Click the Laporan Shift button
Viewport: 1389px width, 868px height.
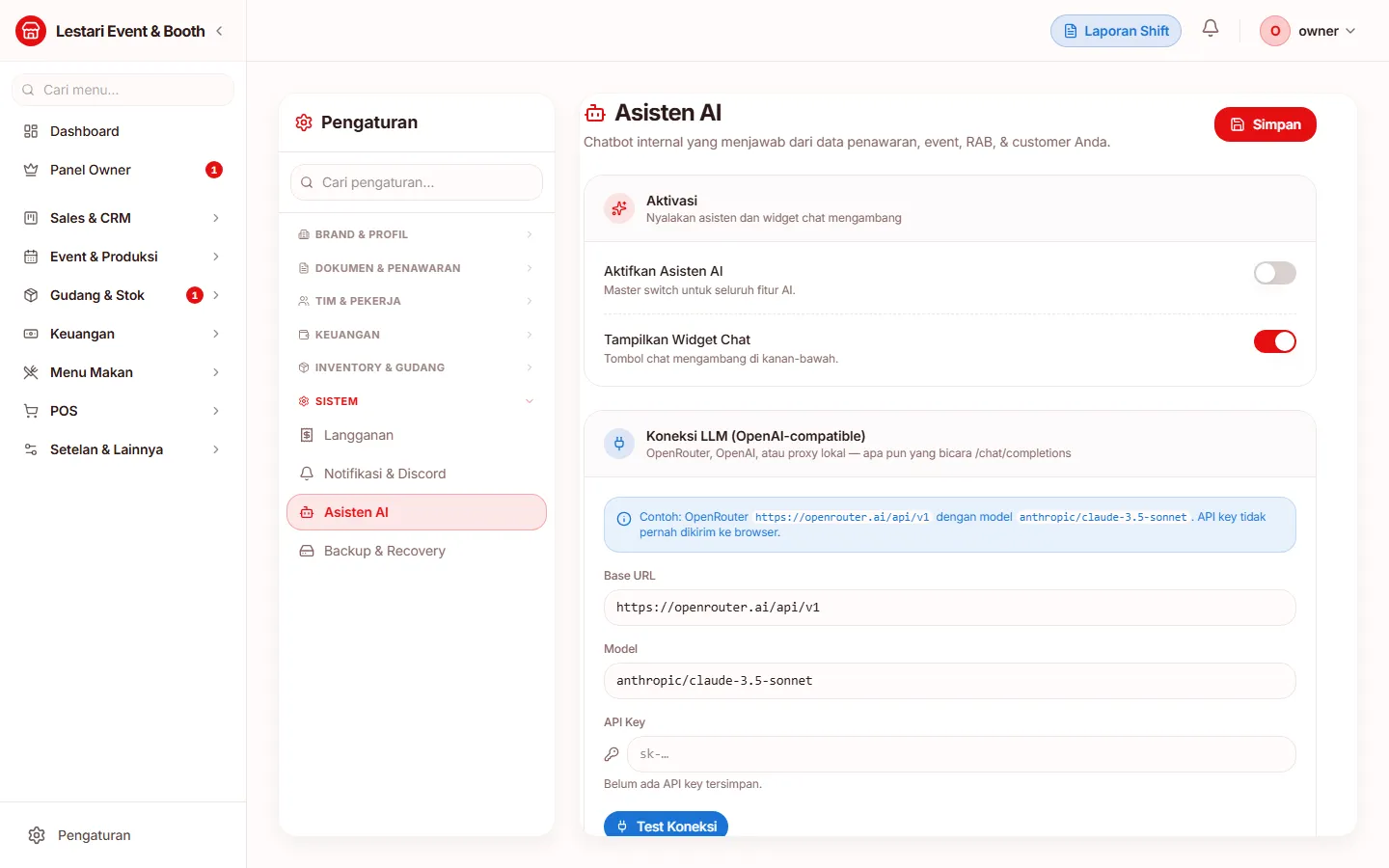tap(1116, 31)
